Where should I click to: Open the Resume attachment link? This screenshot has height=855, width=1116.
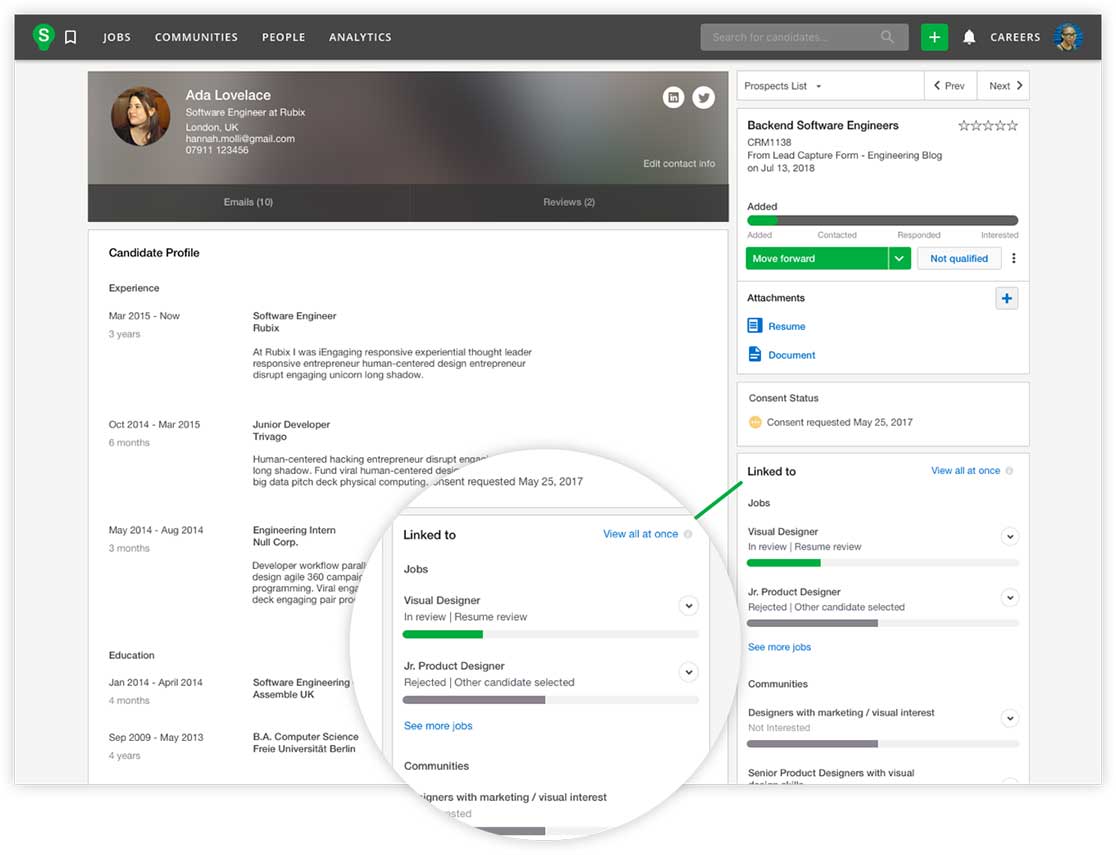pyautogui.click(x=786, y=327)
